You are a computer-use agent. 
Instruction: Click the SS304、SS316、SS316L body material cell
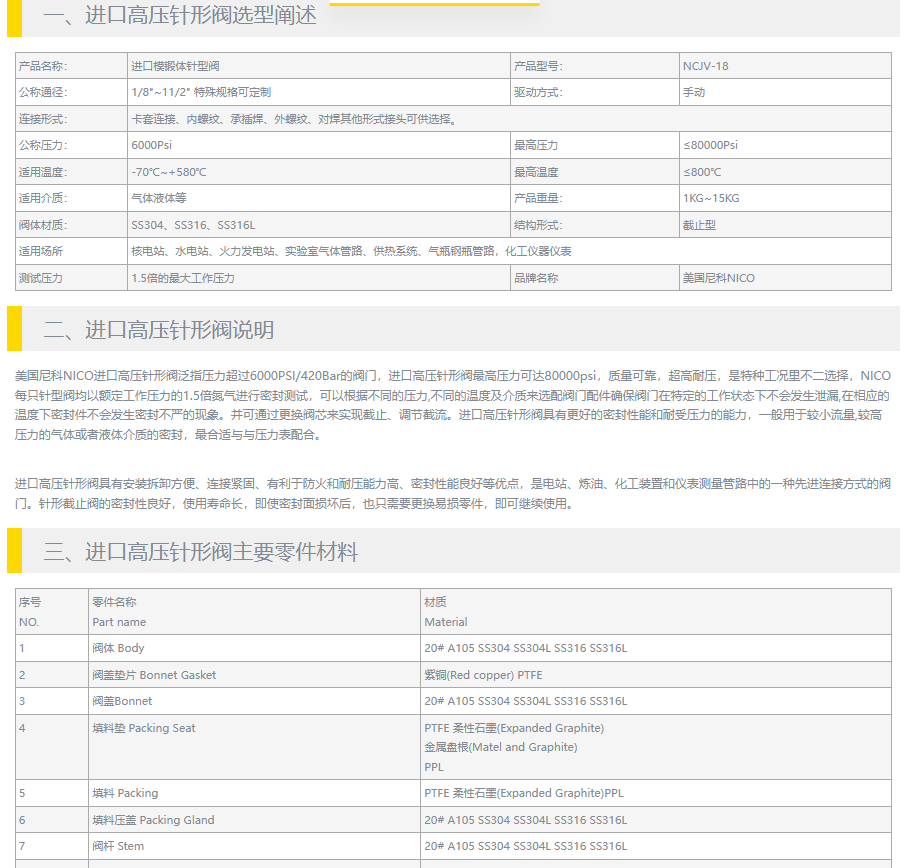[x=193, y=225]
